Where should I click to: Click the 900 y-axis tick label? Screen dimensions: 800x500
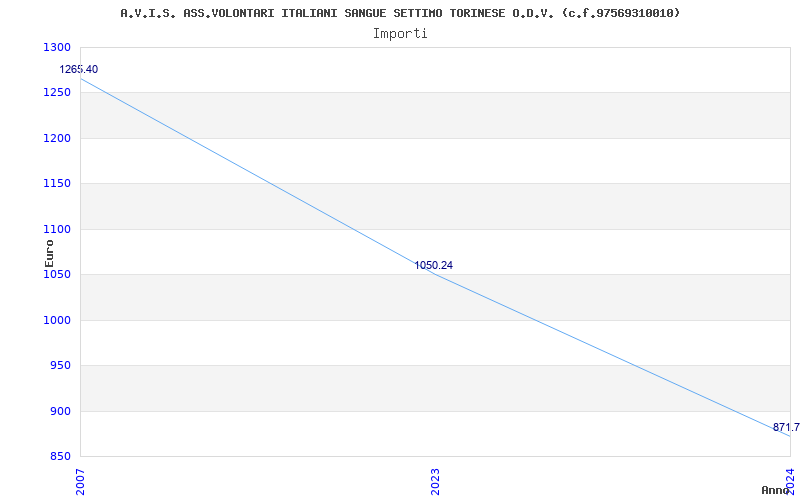pos(61,411)
